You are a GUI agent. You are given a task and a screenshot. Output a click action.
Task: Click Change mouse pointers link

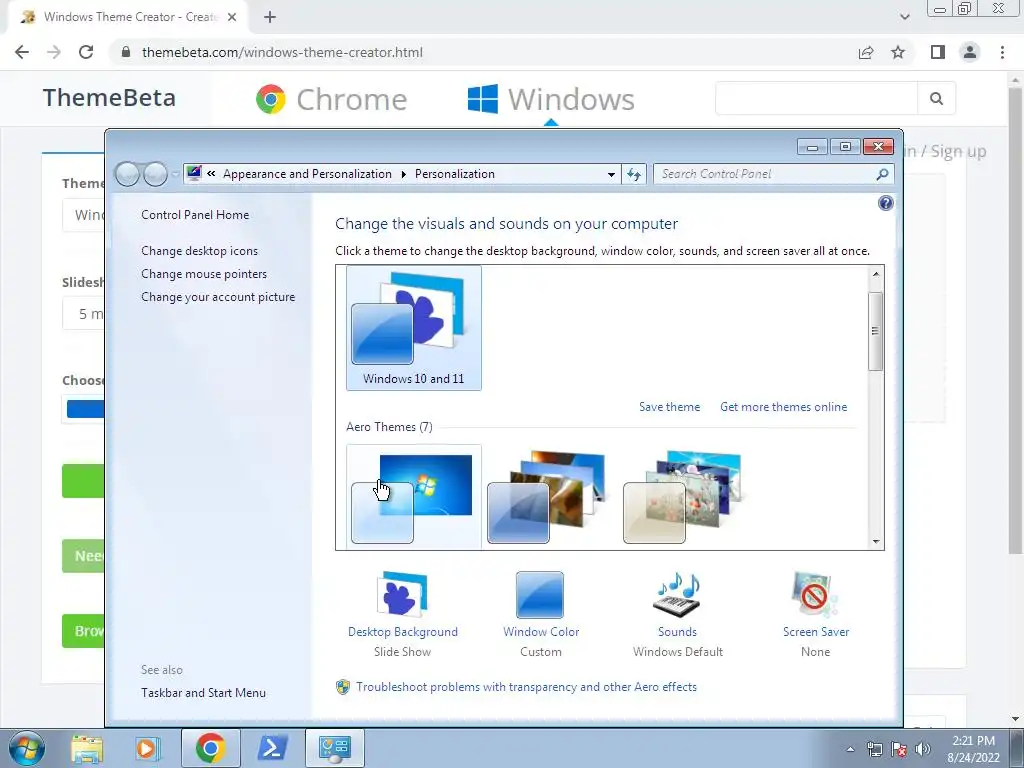(204, 274)
